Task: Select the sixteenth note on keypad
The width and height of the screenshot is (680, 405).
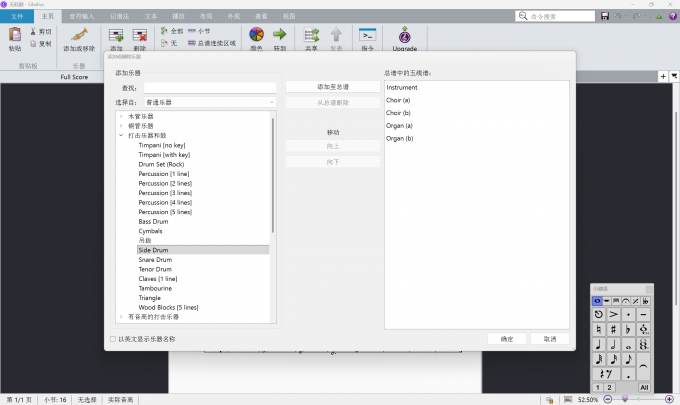Action: pyautogui.click(x=613, y=359)
